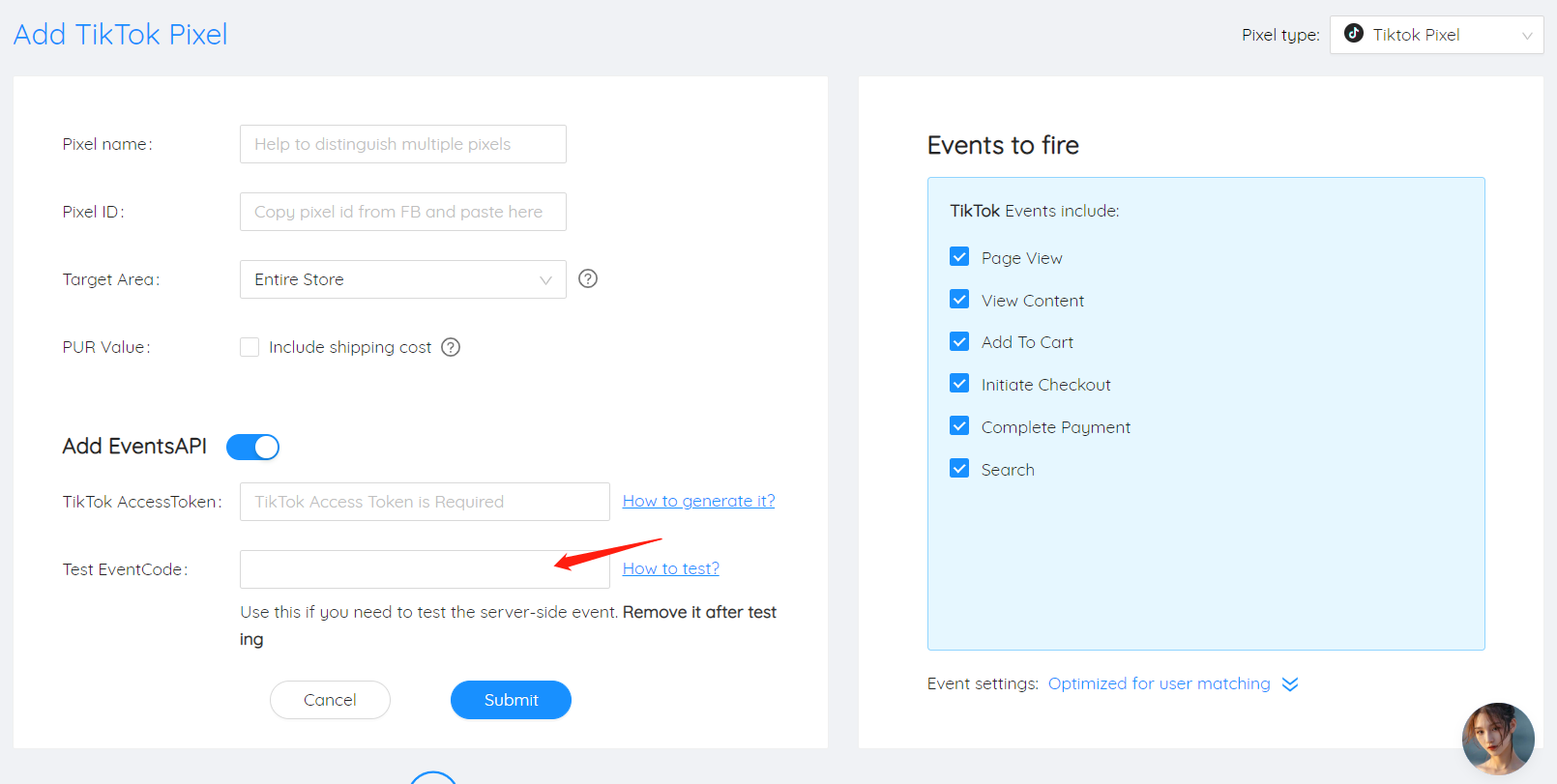Expand Optimized for user matching settings
Image resolution: width=1557 pixels, height=784 pixels.
[x=1160, y=683]
